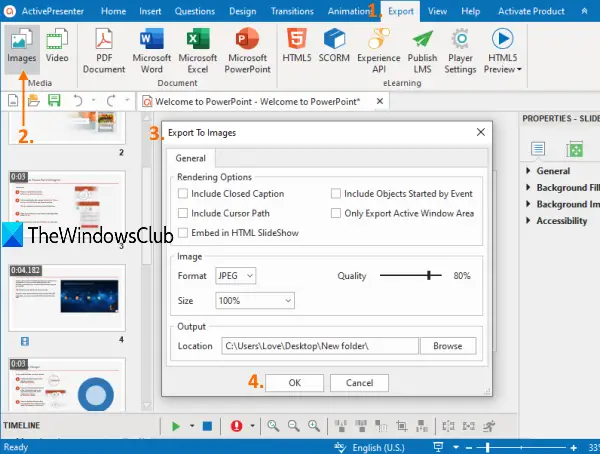Image resolution: width=600 pixels, height=454 pixels.
Task: Open size and position properties icon
Action: [575, 149]
